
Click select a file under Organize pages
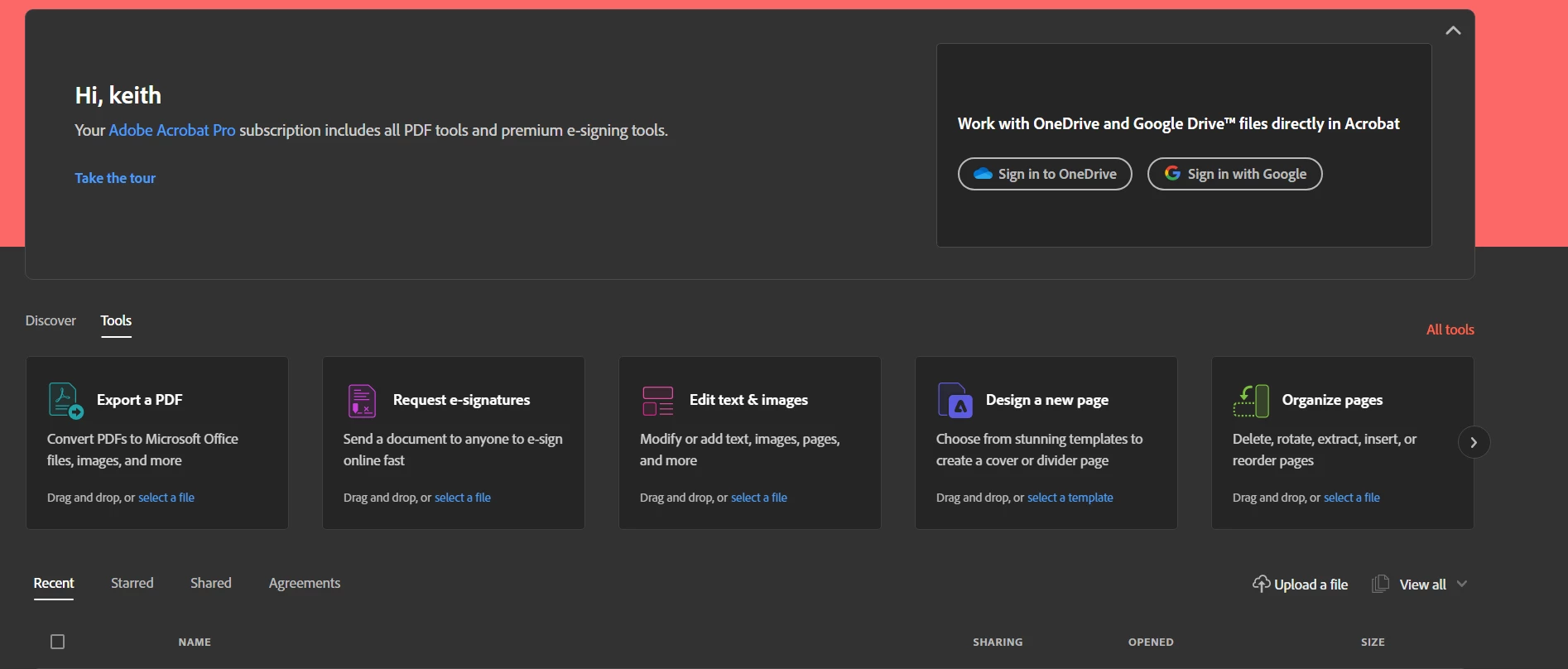point(1352,498)
